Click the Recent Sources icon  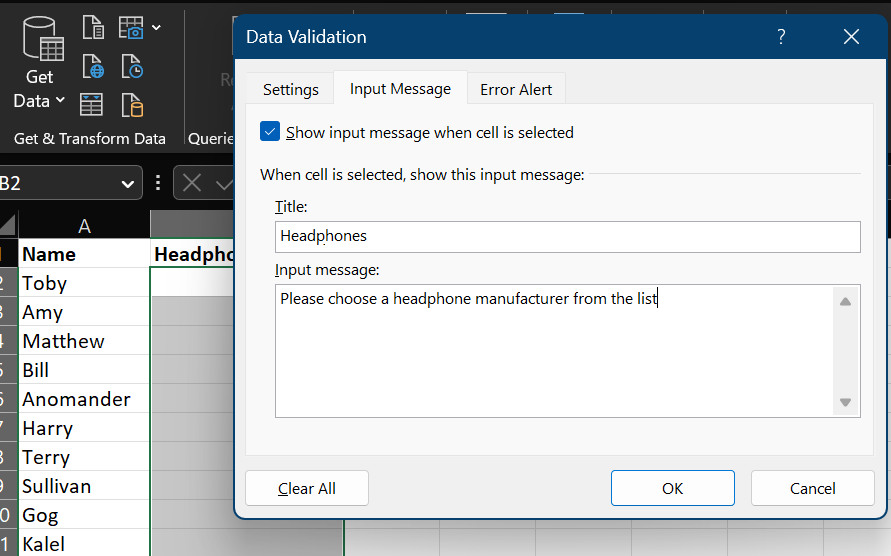coord(132,67)
